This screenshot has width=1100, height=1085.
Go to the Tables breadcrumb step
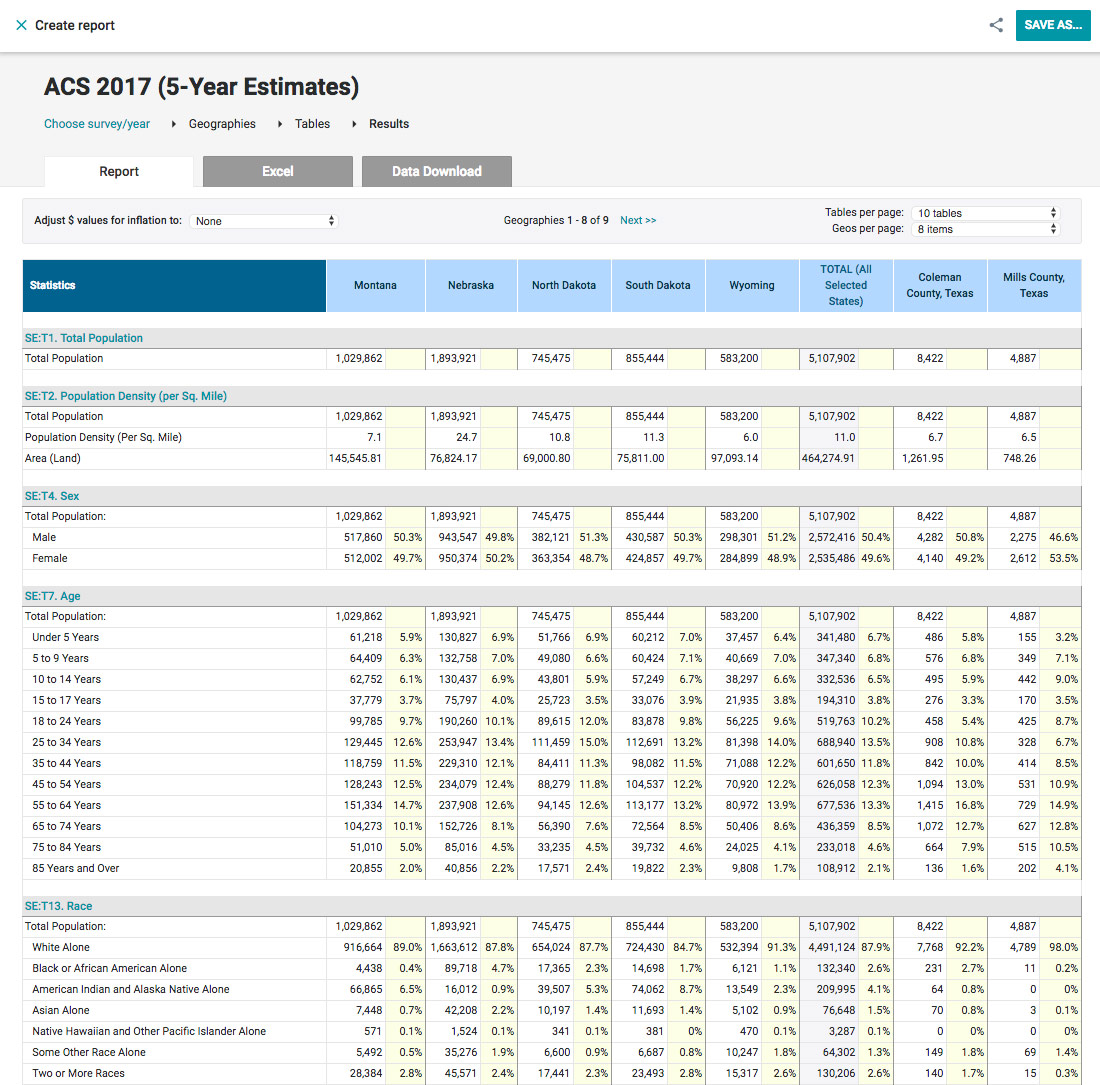click(312, 124)
